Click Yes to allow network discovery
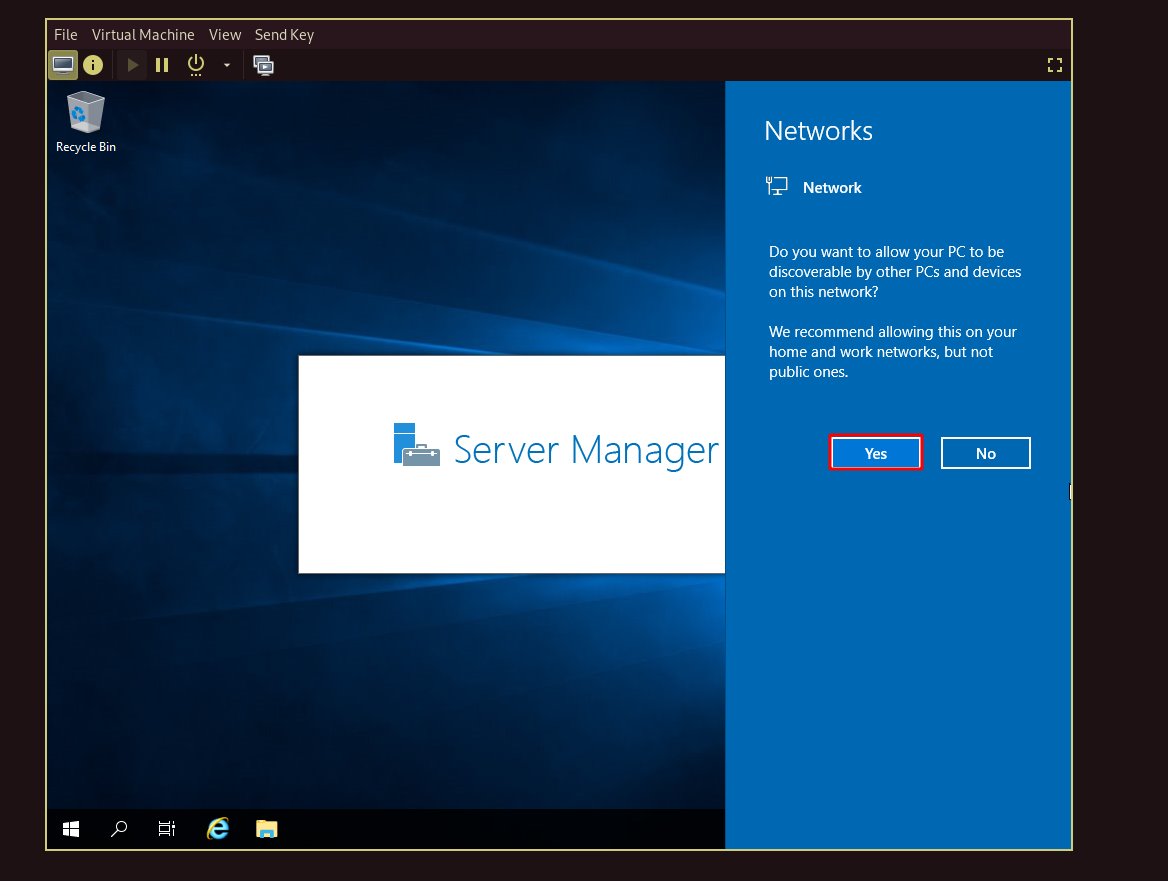The width and height of the screenshot is (1168, 881). coord(876,453)
